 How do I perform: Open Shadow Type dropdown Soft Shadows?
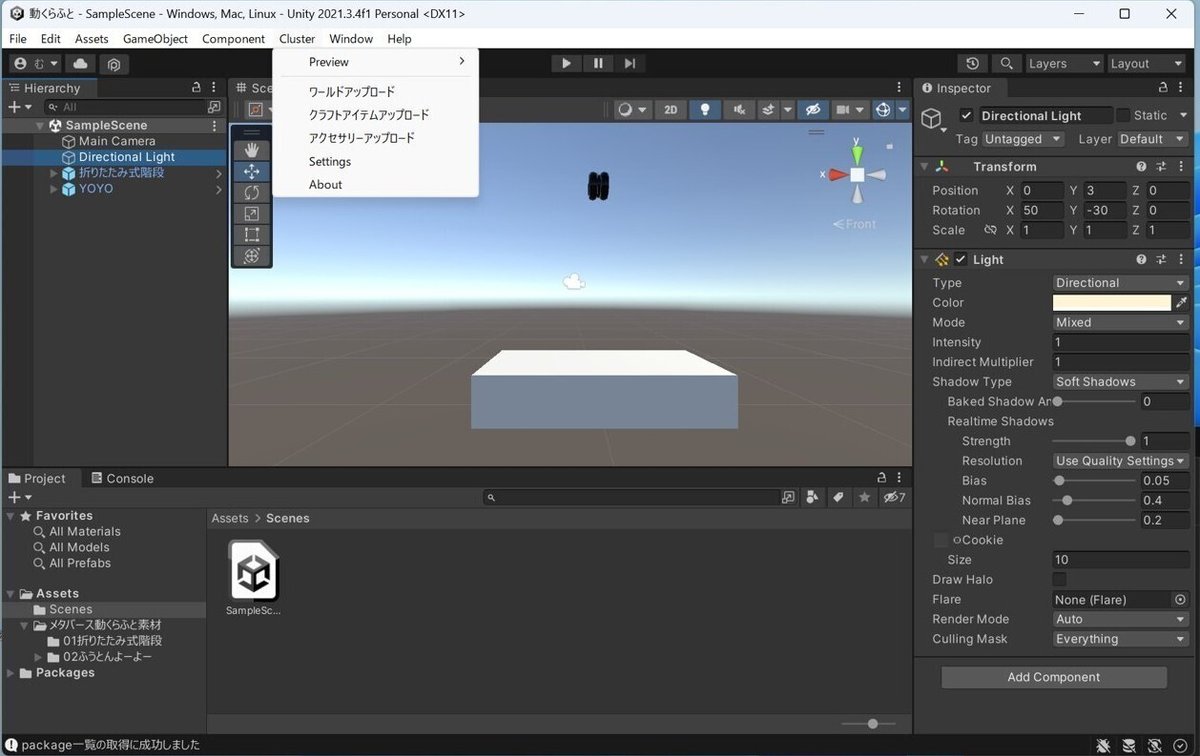pyautogui.click(x=1120, y=382)
